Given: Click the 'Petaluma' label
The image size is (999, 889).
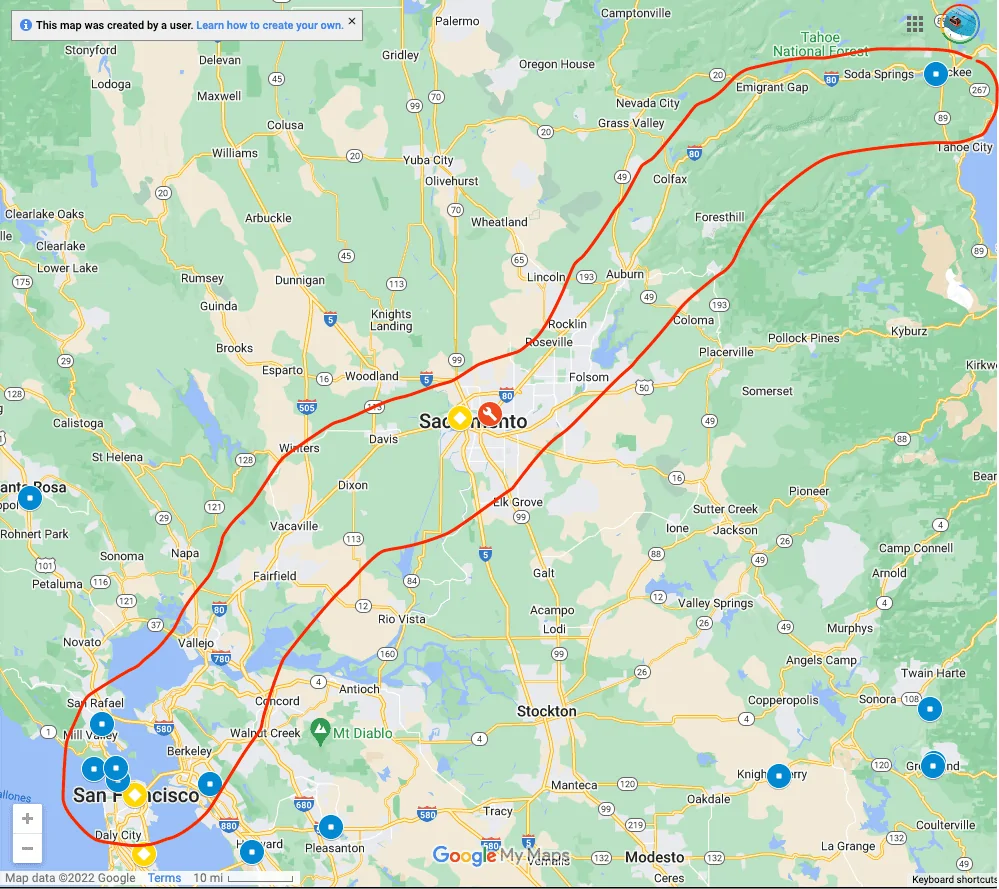Looking at the screenshot, I should click(x=57, y=584).
